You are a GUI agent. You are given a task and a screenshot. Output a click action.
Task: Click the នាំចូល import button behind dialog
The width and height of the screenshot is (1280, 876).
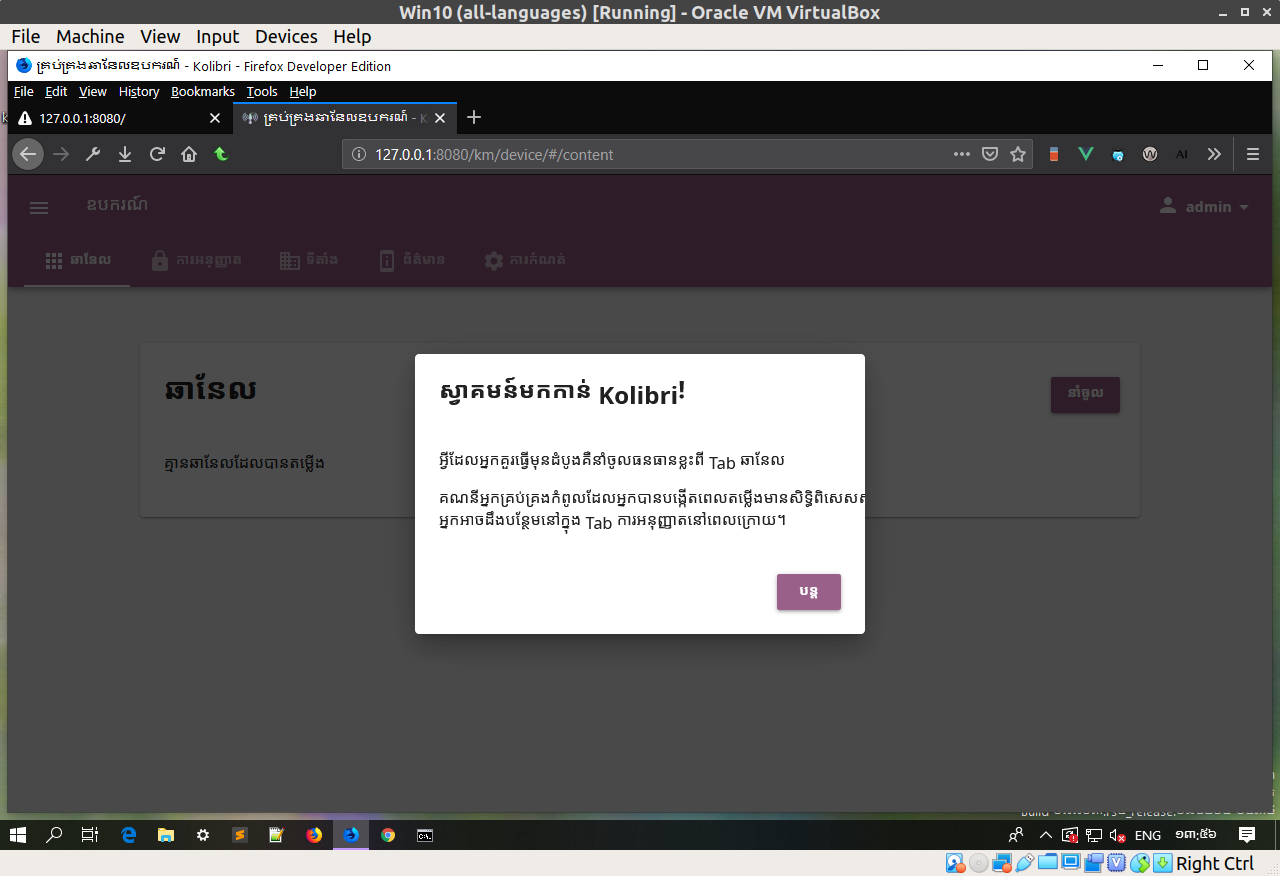pyautogui.click(x=1085, y=394)
